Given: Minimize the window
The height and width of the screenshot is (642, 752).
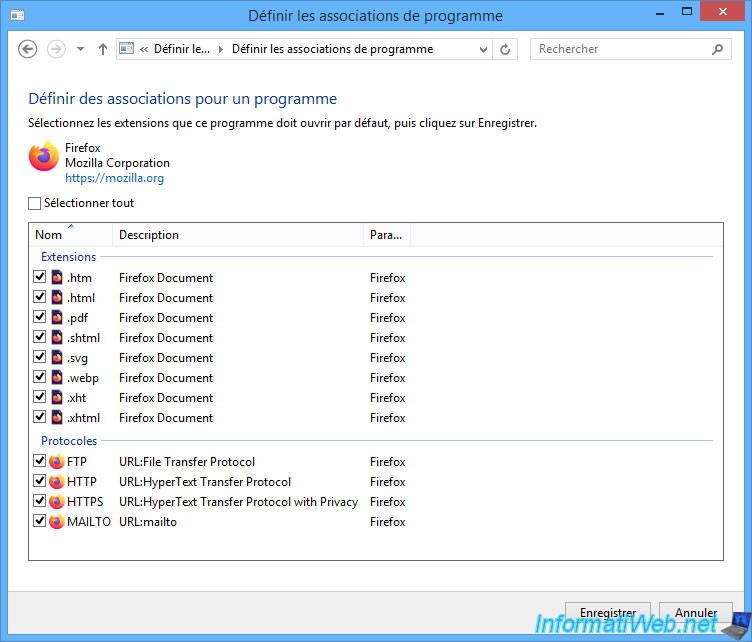Looking at the screenshot, I should pyautogui.click(x=660, y=13).
